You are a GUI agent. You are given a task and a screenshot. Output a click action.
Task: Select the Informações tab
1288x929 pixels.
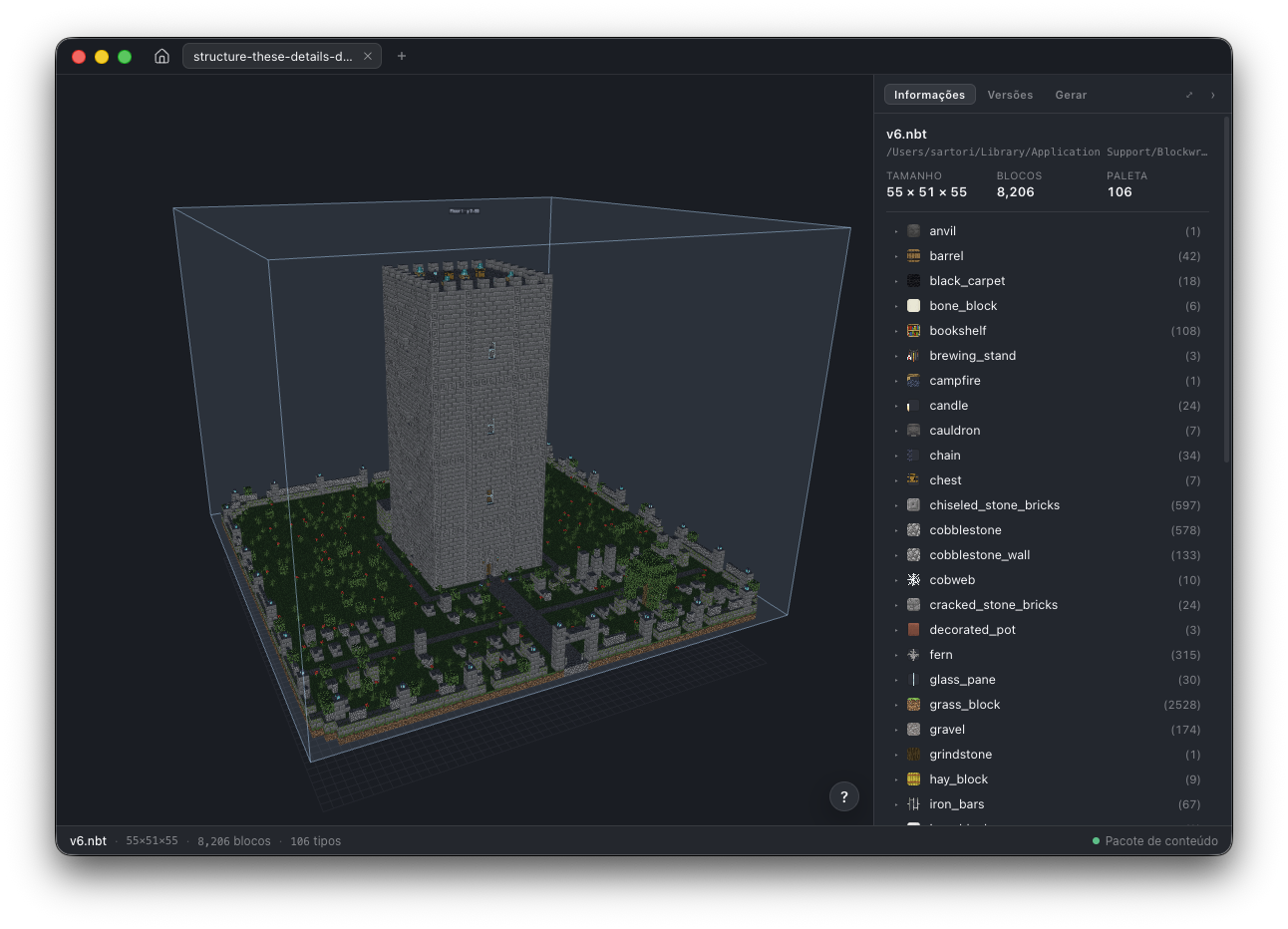point(929,95)
